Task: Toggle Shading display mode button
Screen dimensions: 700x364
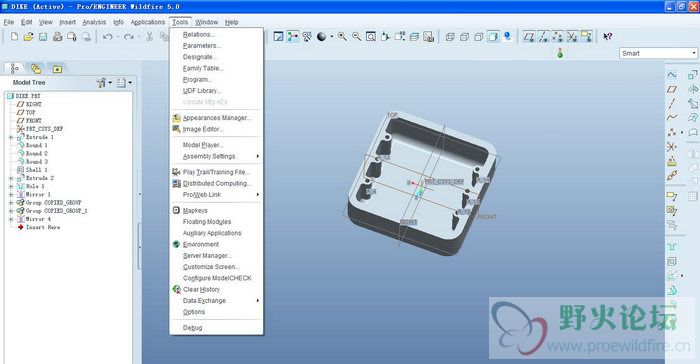Action: (x=493, y=37)
